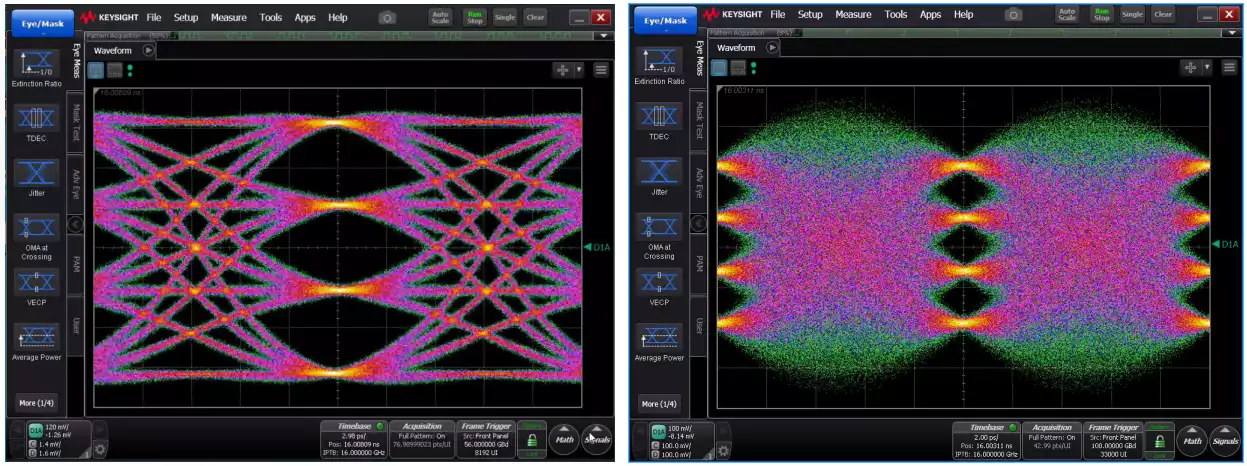Image resolution: width=1247 pixels, height=466 pixels.
Task: Open the Timebase settings panel, right window
Action: [x=986, y=440]
